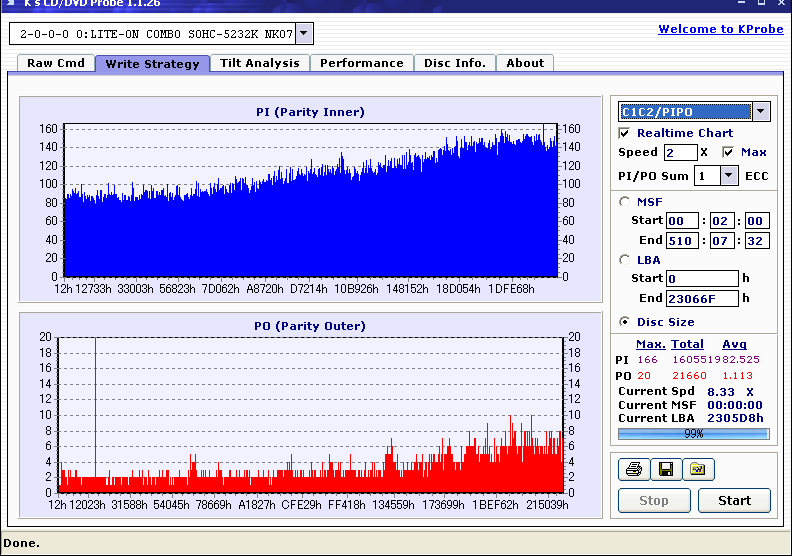The image size is (792, 556).
Task: Click the Welcome to KProbe link
Action: pyautogui.click(x=721, y=29)
